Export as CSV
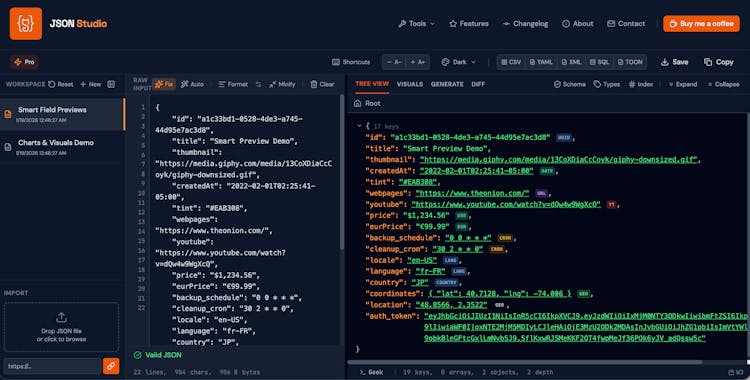 coord(511,62)
